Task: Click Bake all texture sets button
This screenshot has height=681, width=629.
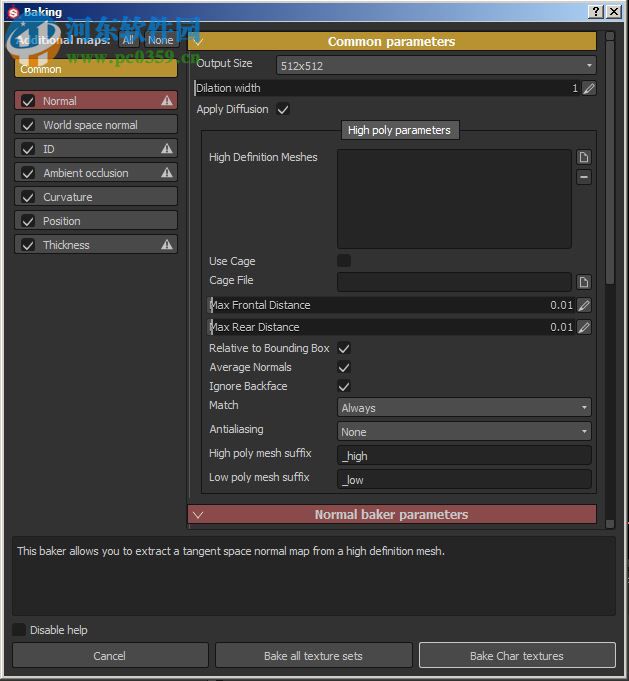Action: 313,655
